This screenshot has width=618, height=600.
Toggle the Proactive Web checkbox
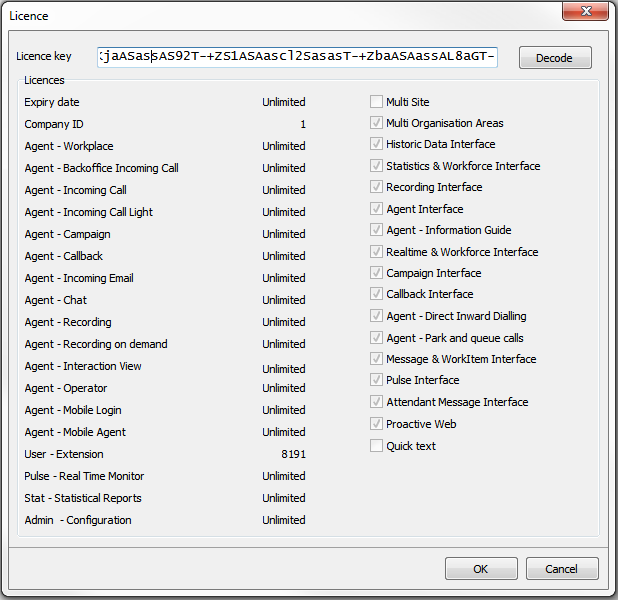pyautogui.click(x=376, y=424)
